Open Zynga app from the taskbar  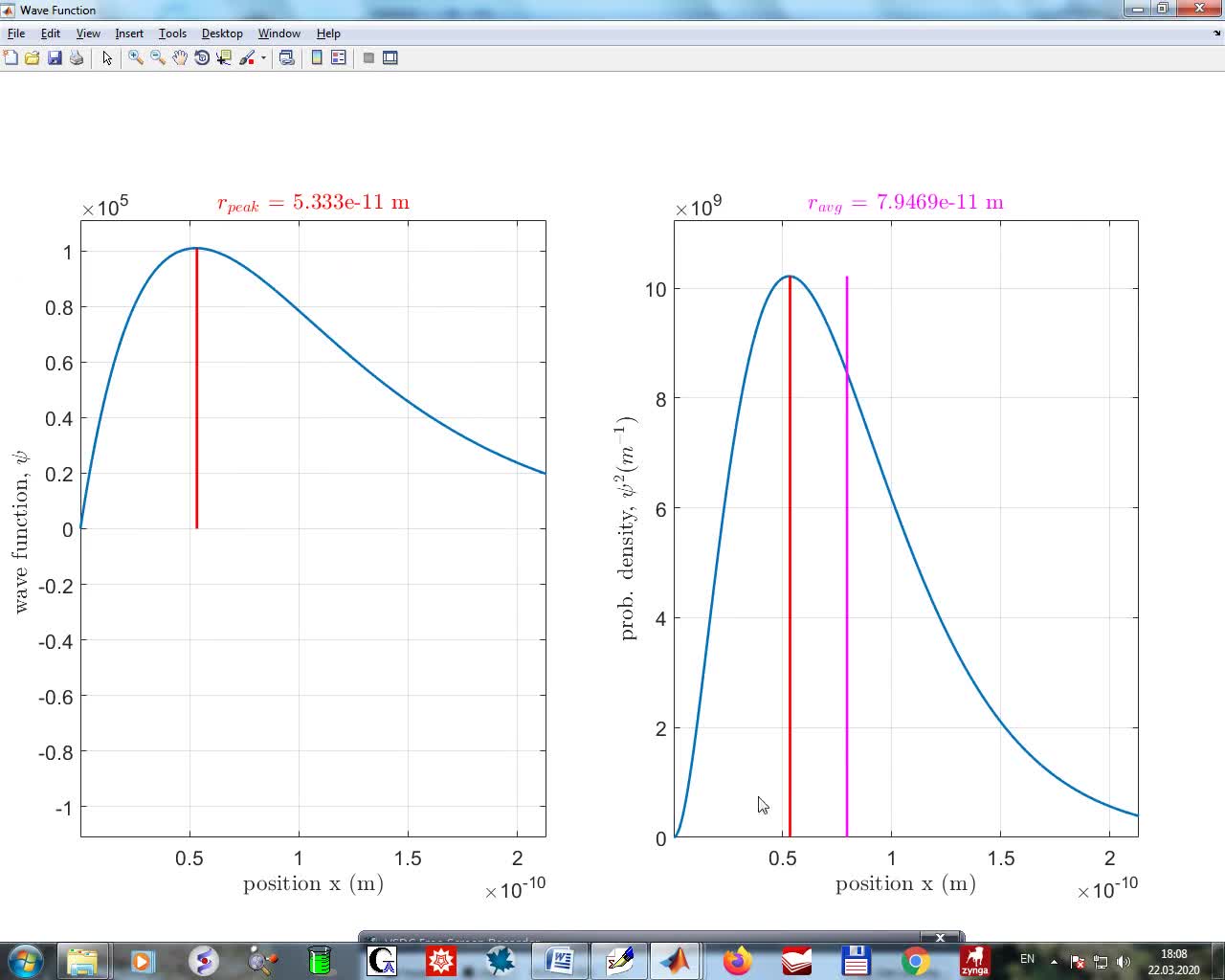click(x=974, y=960)
